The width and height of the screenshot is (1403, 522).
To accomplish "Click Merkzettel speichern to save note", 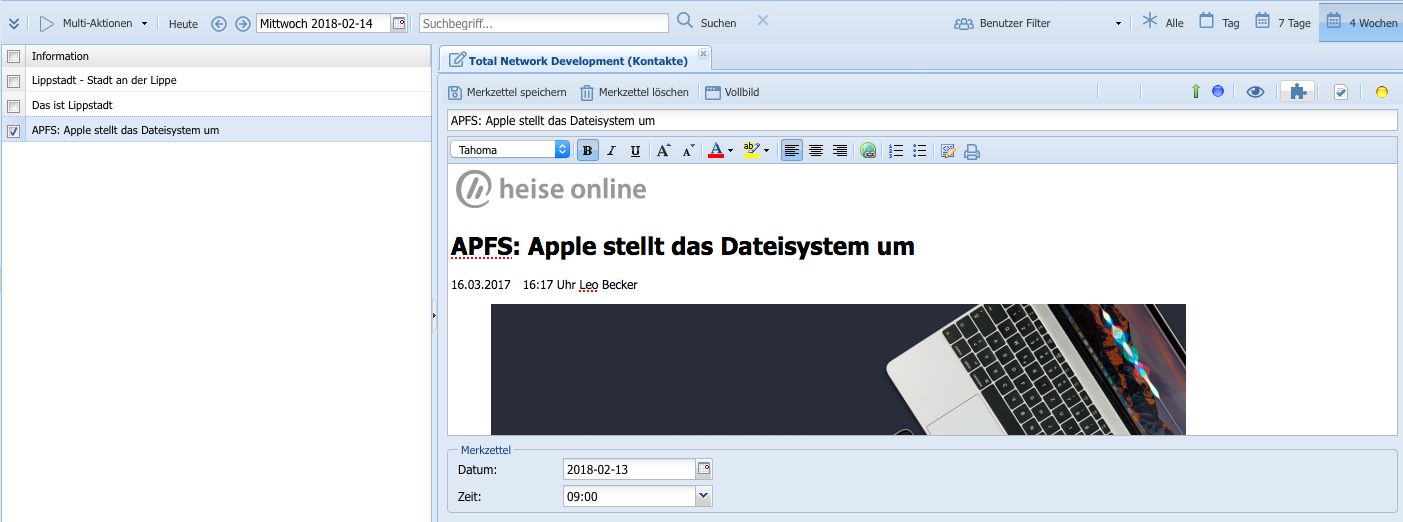I will point(507,92).
